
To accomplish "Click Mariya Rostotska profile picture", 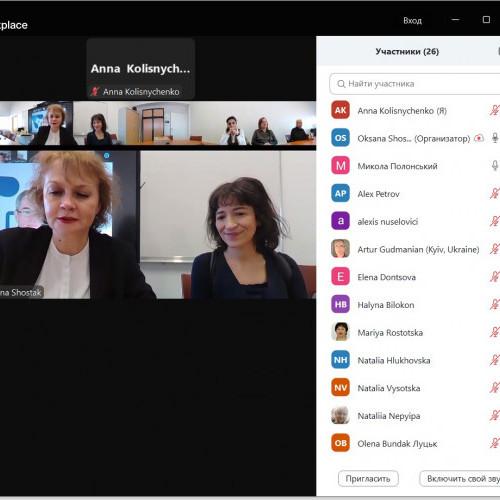I will [340, 332].
